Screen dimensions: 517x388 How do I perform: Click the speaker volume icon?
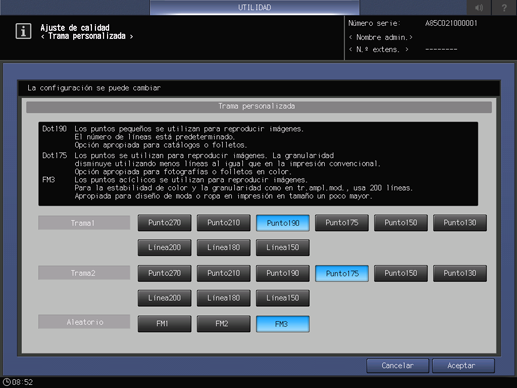pyautogui.click(x=479, y=7)
